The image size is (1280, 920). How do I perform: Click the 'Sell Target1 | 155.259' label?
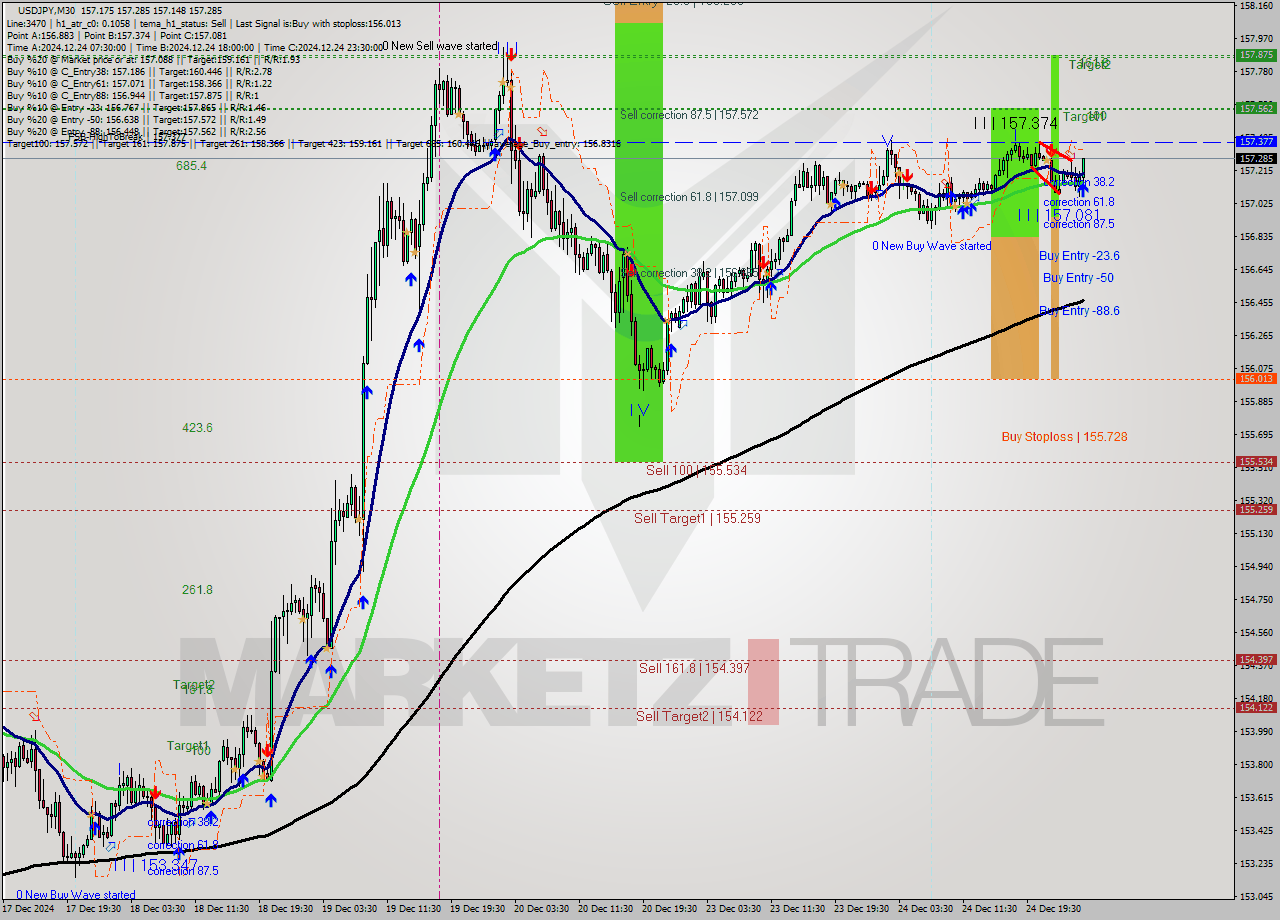coord(697,518)
